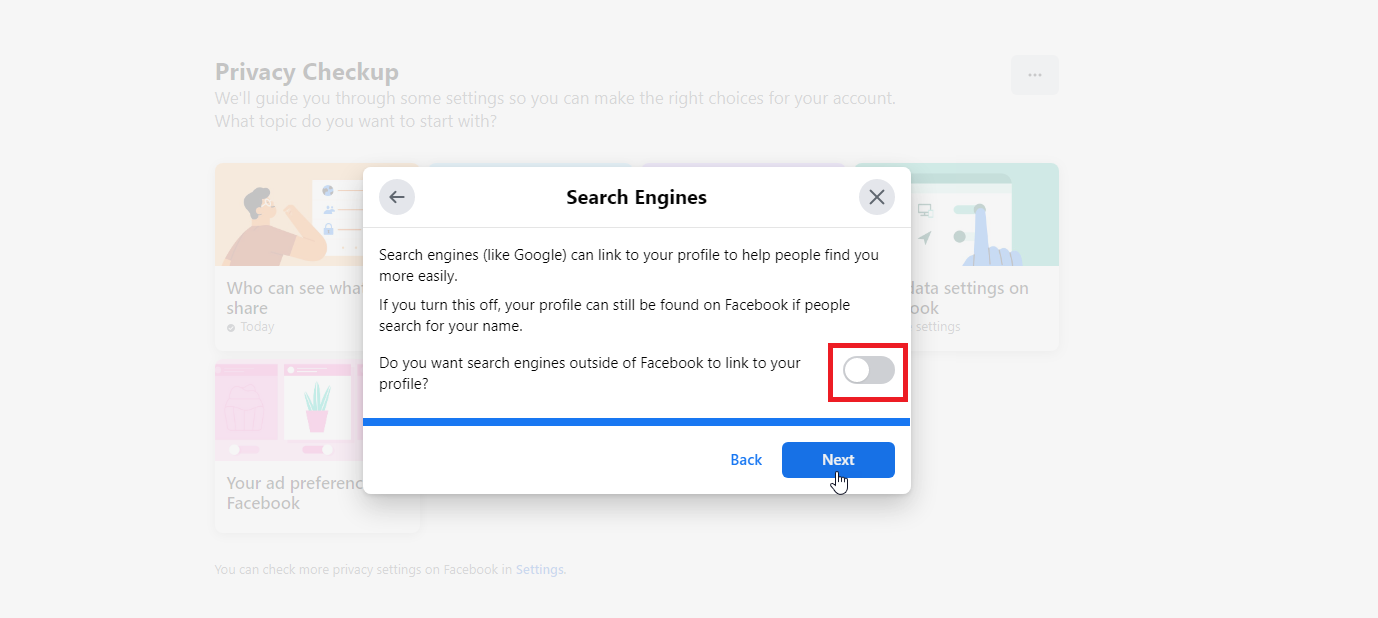Click the back arrow icon in dialog header
Image resolution: width=1378 pixels, height=618 pixels.
tap(397, 197)
